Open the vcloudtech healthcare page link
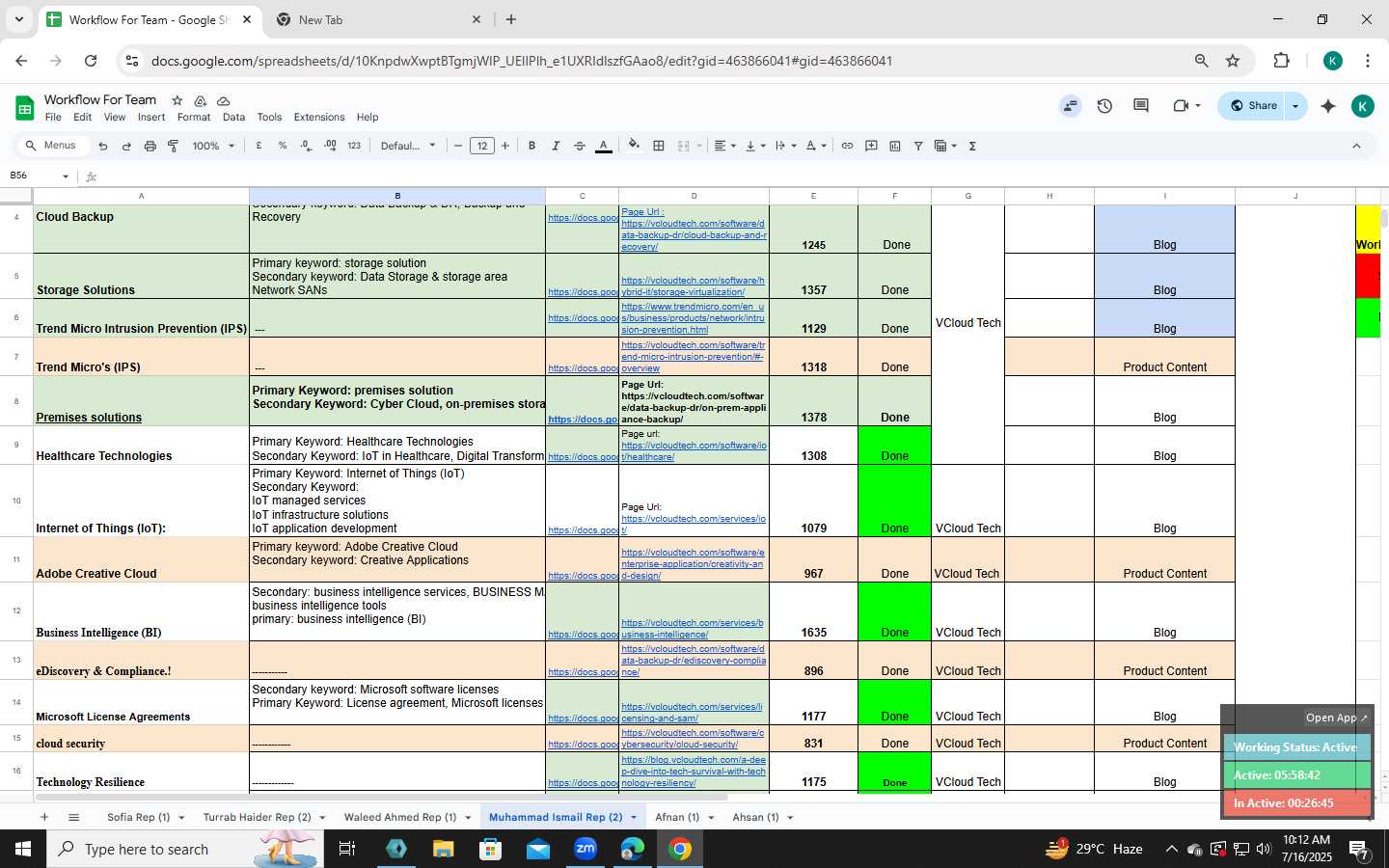1389x868 pixels. [x=694, y=450]
